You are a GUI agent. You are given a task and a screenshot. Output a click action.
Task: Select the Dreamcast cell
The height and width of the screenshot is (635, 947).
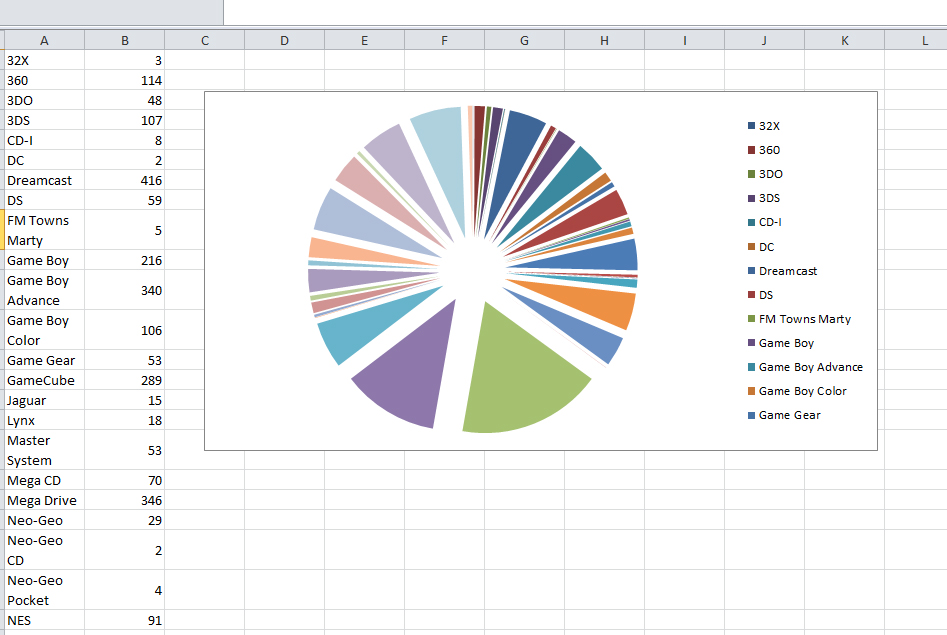point(44,180)
